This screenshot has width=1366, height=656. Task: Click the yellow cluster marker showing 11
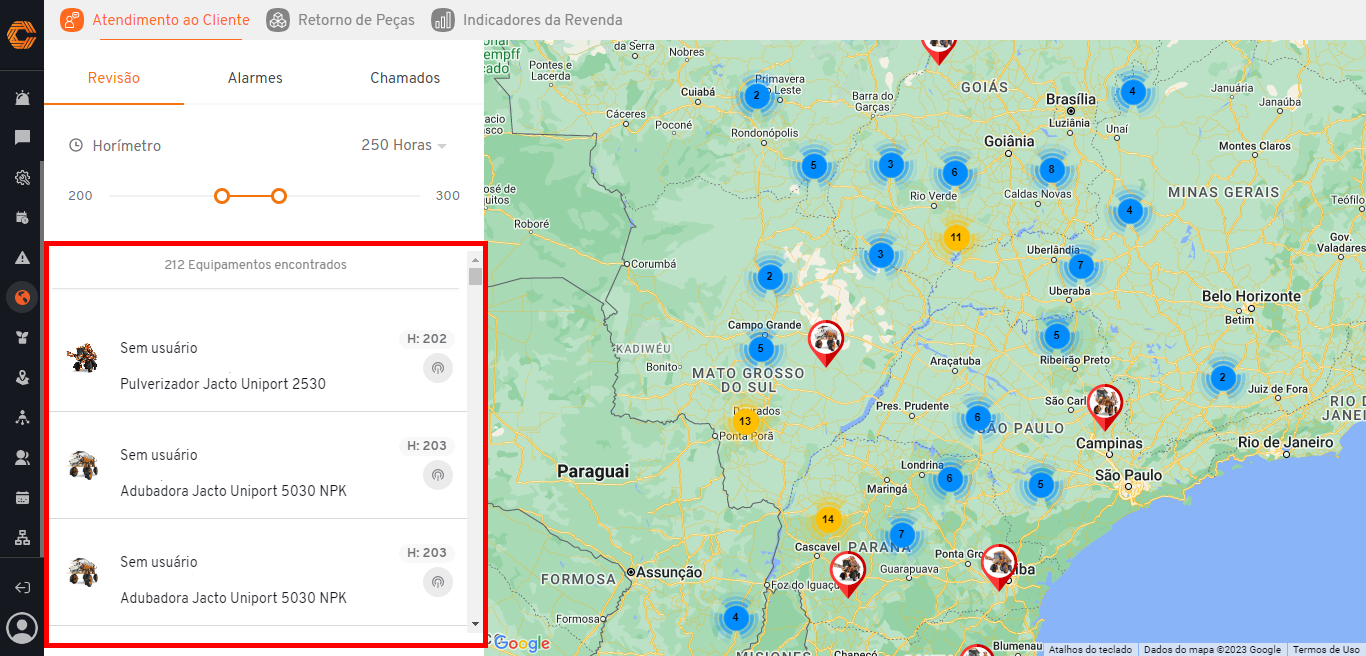tap(956, 237)
